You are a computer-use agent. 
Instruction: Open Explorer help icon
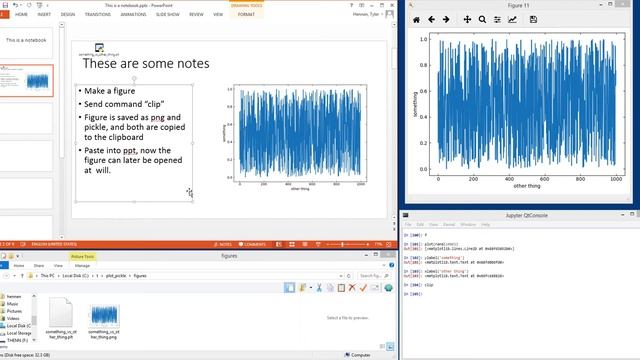[391, 265]
